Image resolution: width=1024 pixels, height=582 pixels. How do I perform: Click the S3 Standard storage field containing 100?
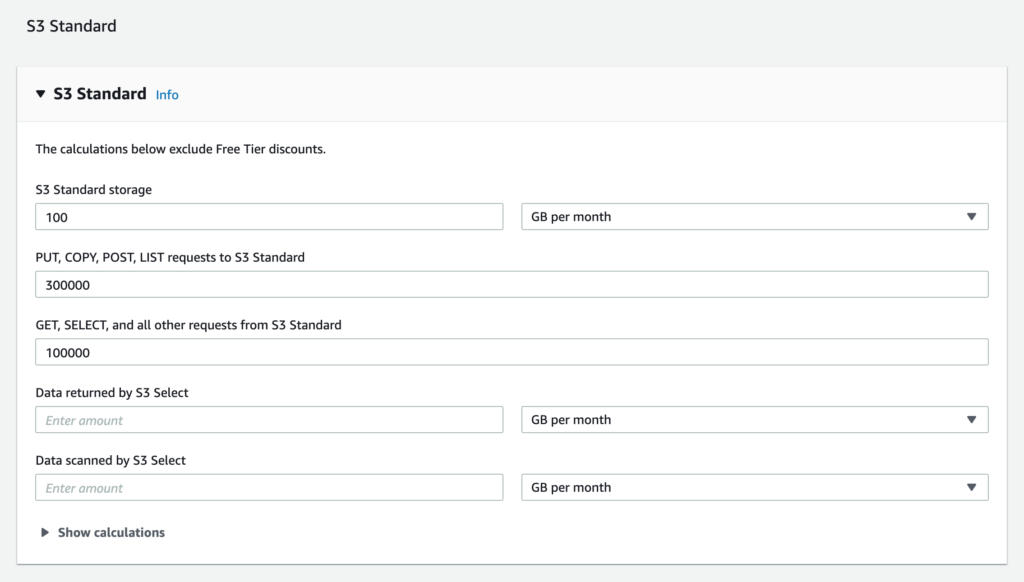269,217
